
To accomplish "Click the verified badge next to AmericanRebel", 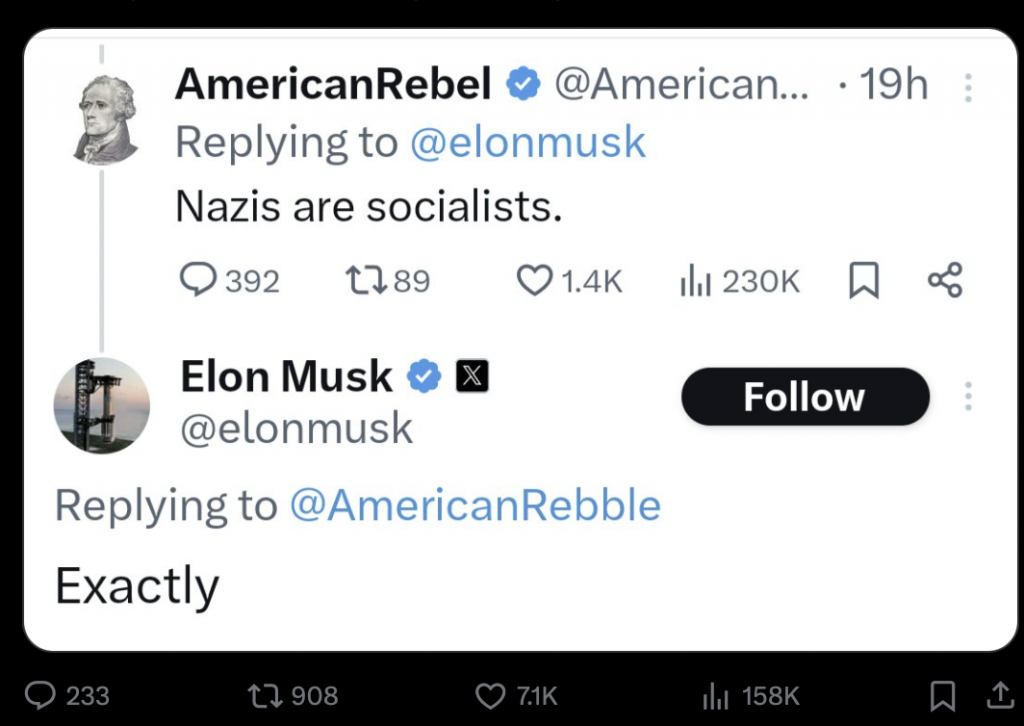I will [x=522, y=86].
